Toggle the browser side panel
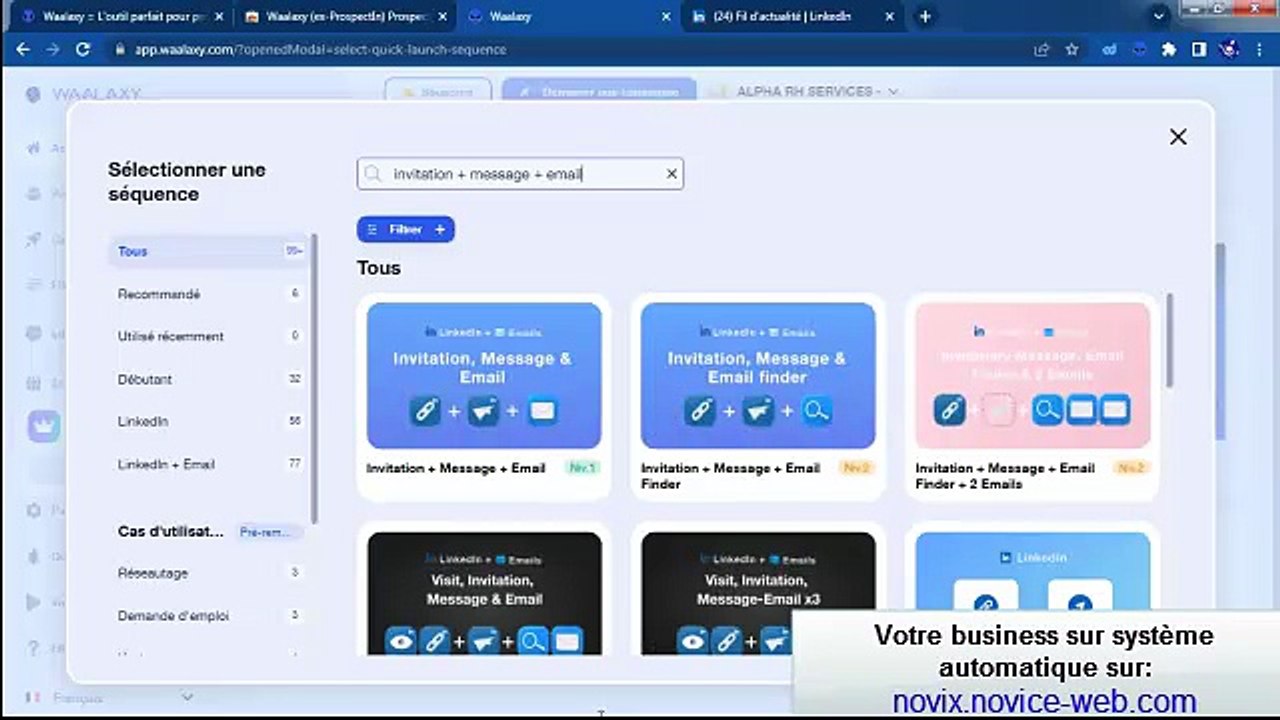Image resolution: width=1280 pixels, height=720 pixels. point(1199,49)
